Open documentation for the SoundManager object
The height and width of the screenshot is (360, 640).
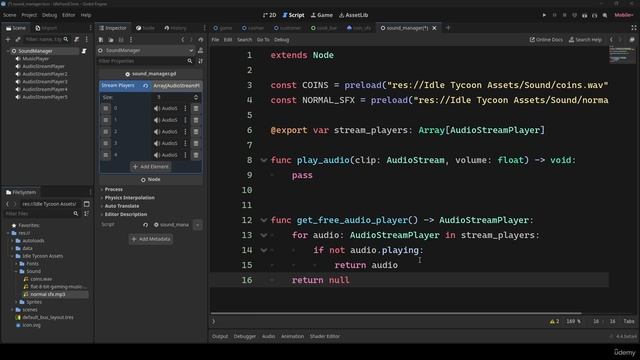point(200,51)
